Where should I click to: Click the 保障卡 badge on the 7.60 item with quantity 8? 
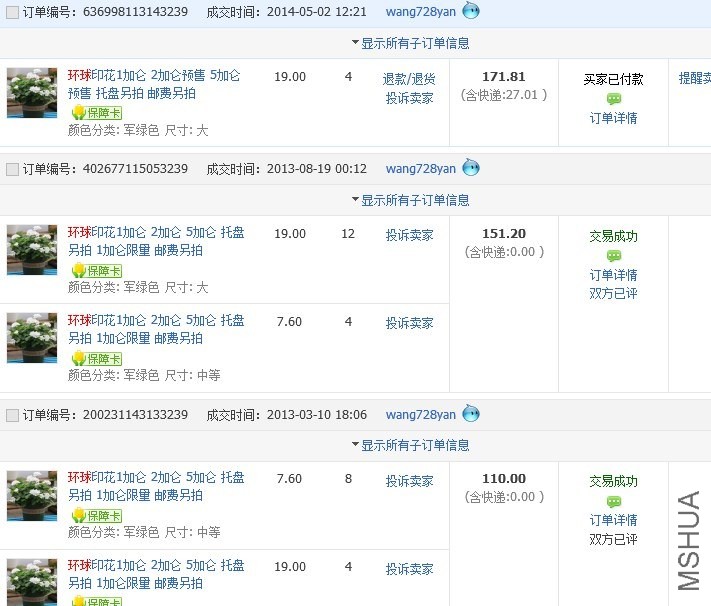(x=96, y=515)
